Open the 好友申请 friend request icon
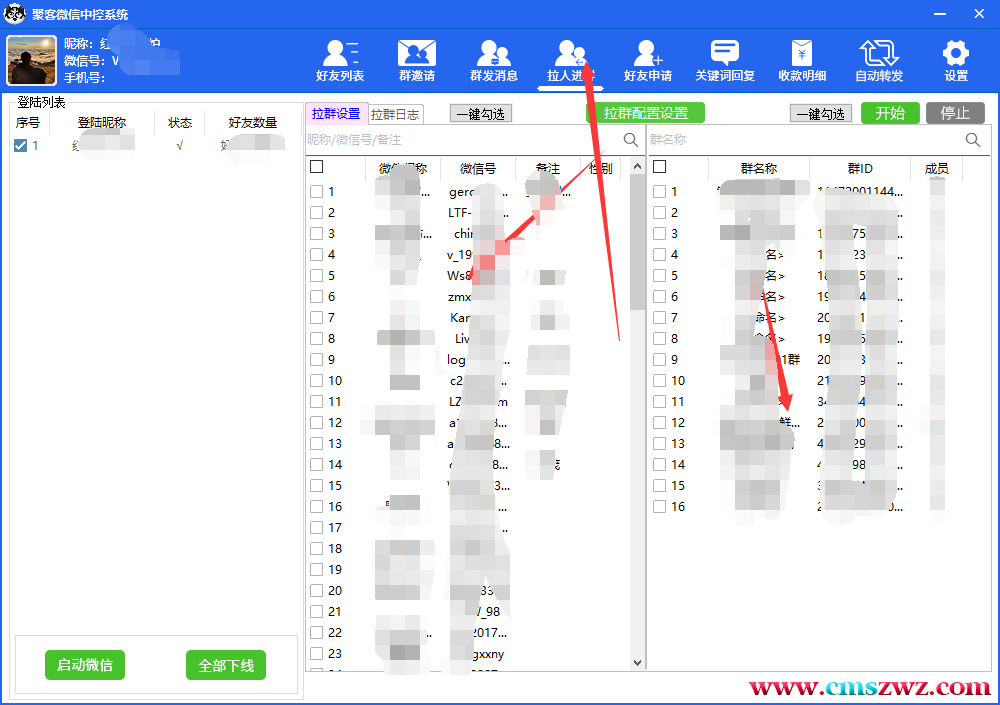Image resolution: width=1000 pixels, height=705 pixels. [648, 60]
